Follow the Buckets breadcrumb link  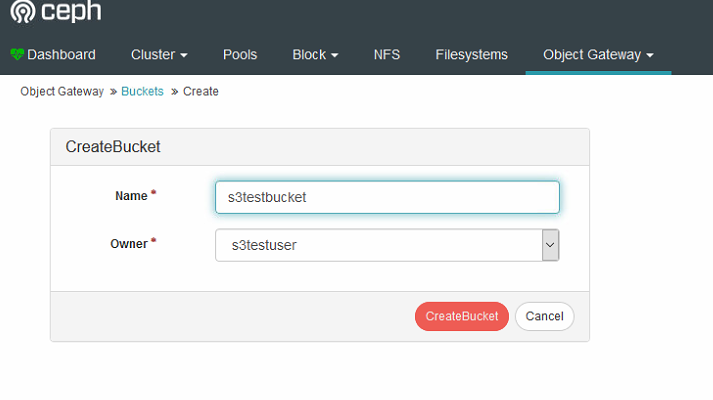coord(142,91)
